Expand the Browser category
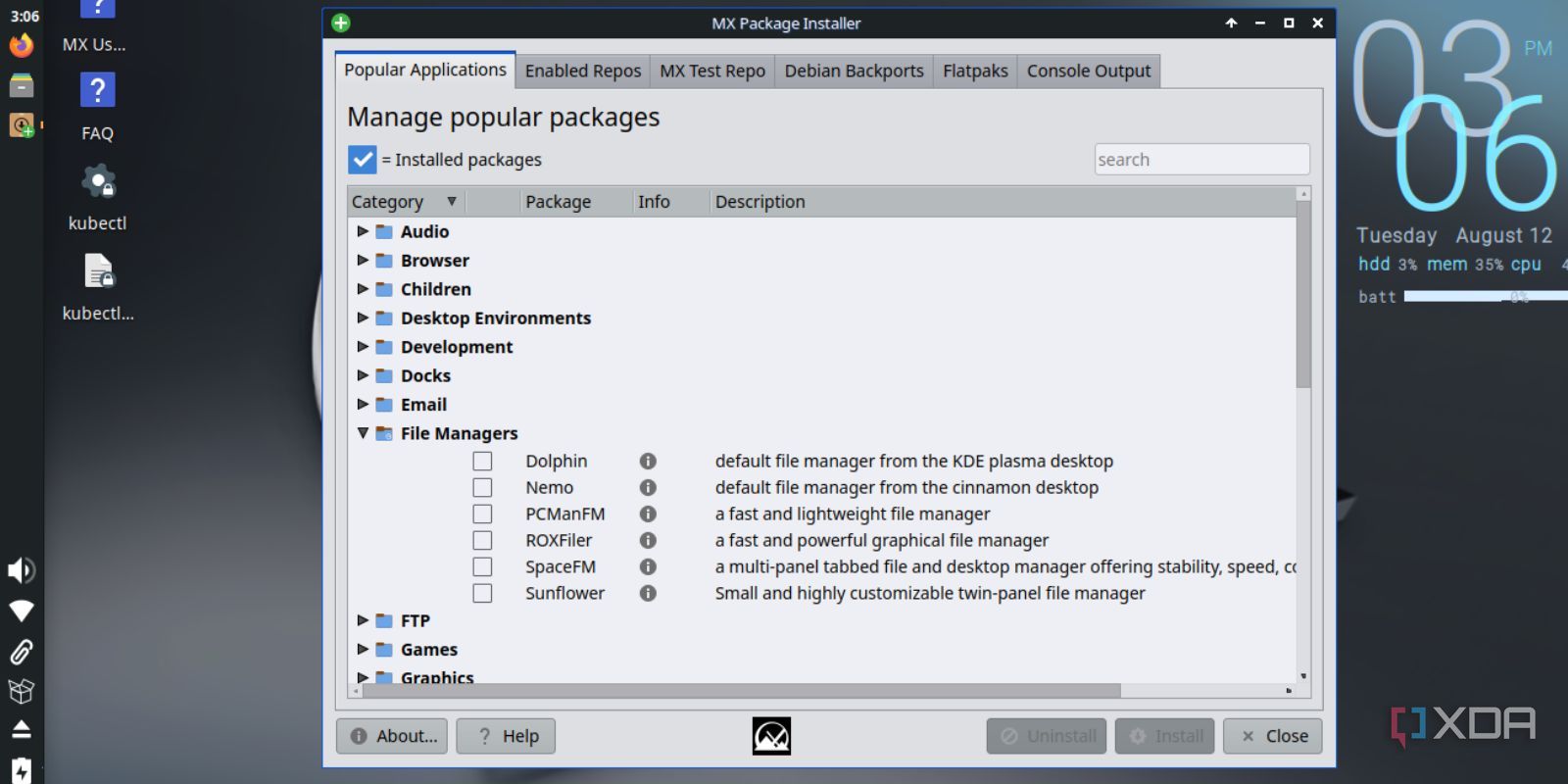 pos(363,260)
